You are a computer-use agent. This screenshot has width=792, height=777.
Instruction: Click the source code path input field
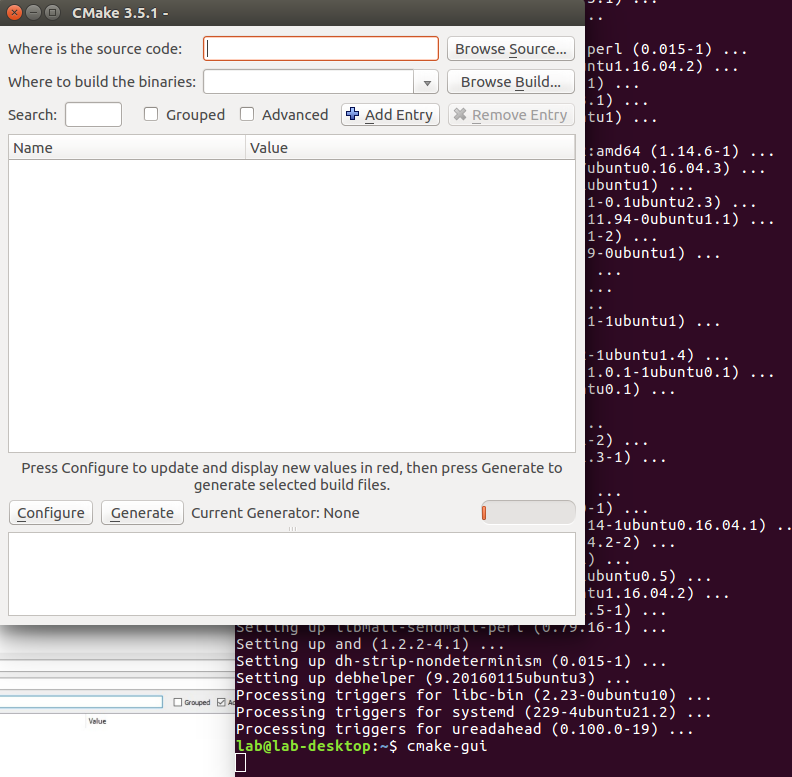321,48
